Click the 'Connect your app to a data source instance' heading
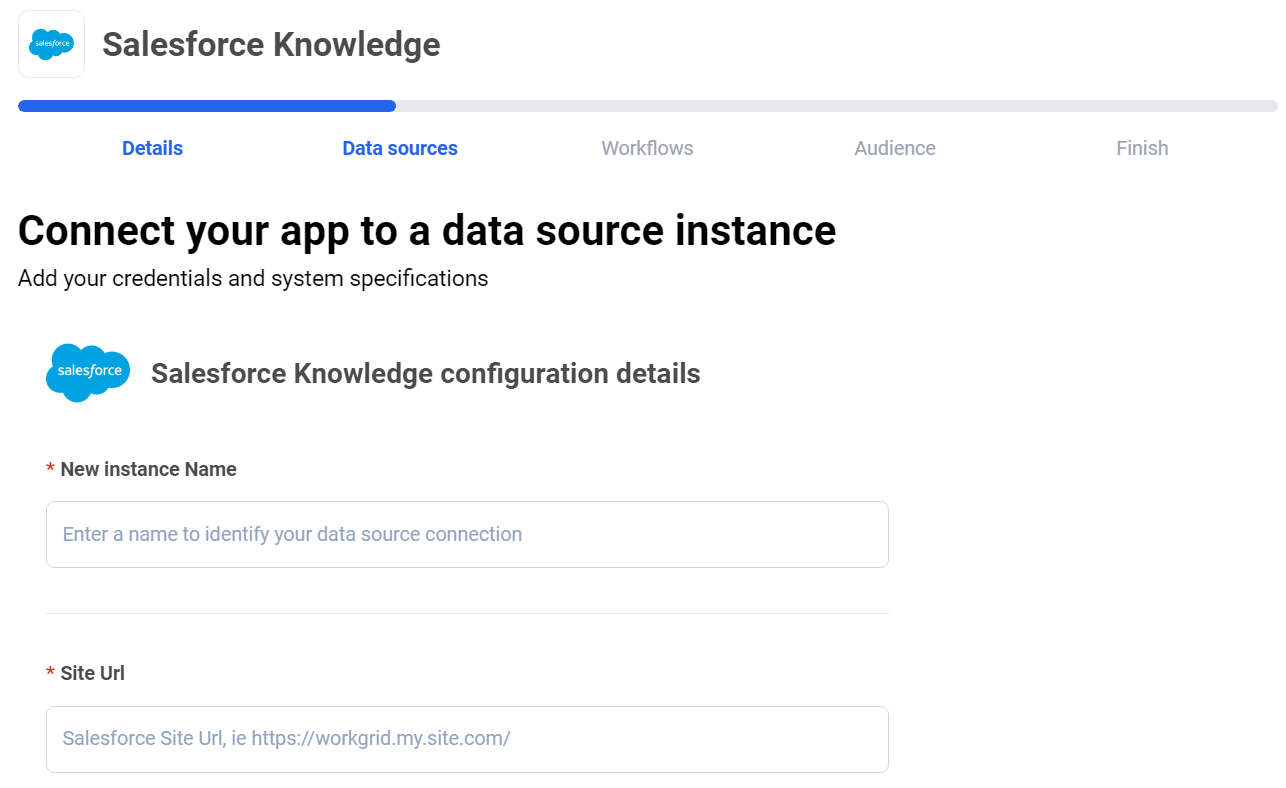 pos(427,231)
